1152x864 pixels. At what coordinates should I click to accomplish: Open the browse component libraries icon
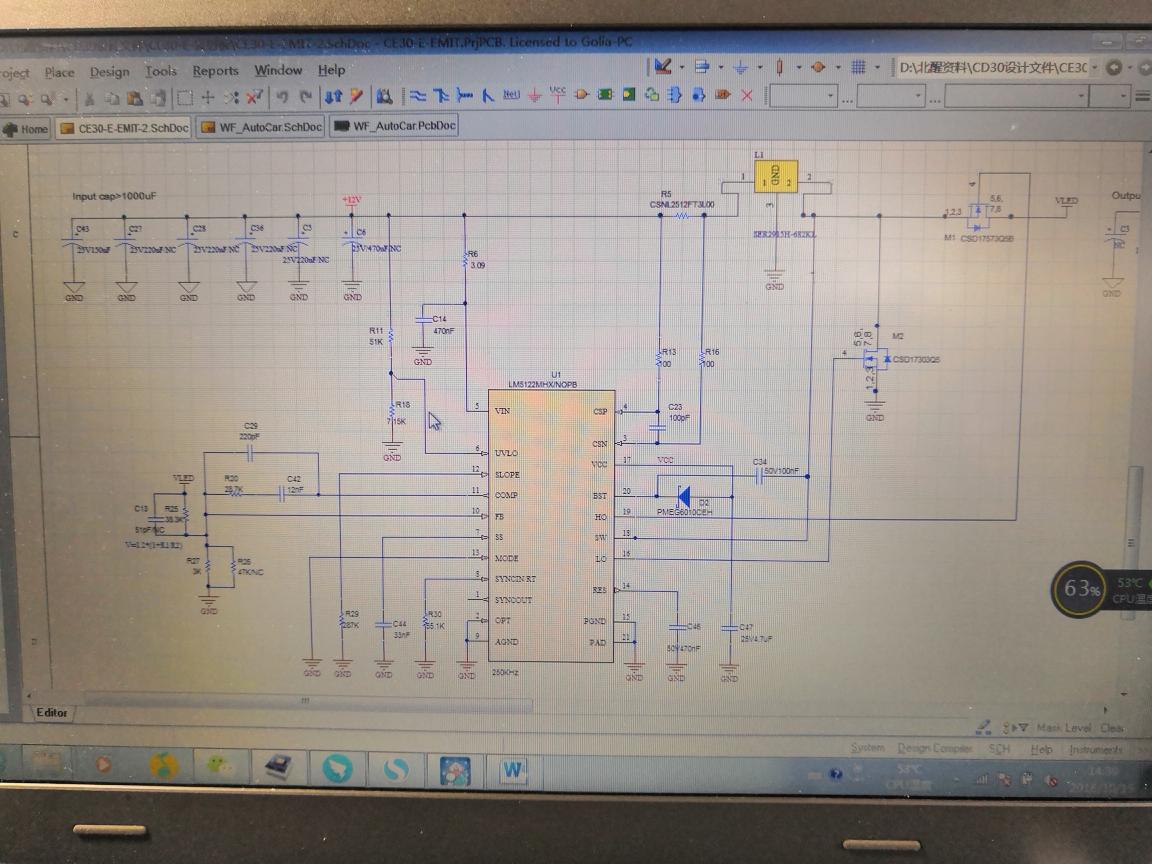[384, 96]
